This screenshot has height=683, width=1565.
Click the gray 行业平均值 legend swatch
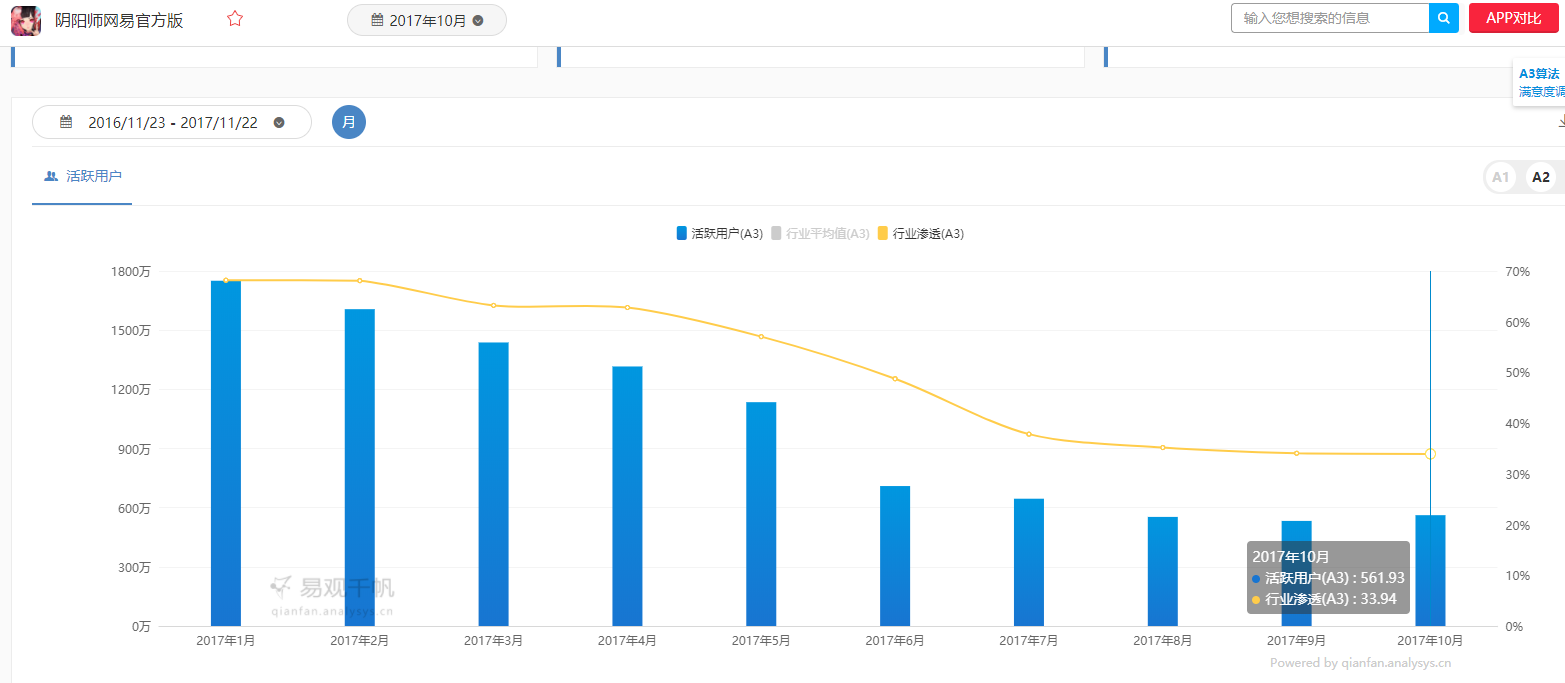(x=776, y=233)
